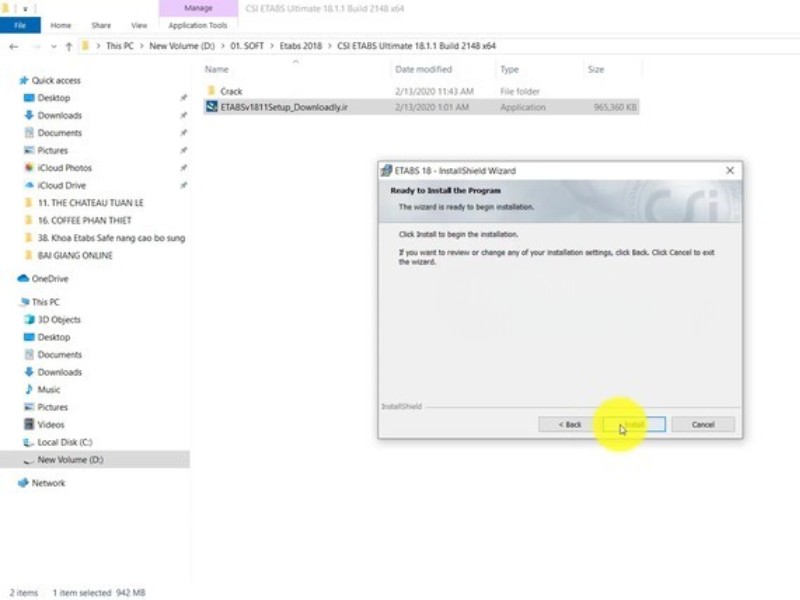This screenshot has height=600, width=800.
Task: Sort files by the Date modified column
Action: [x=424, y=70]
